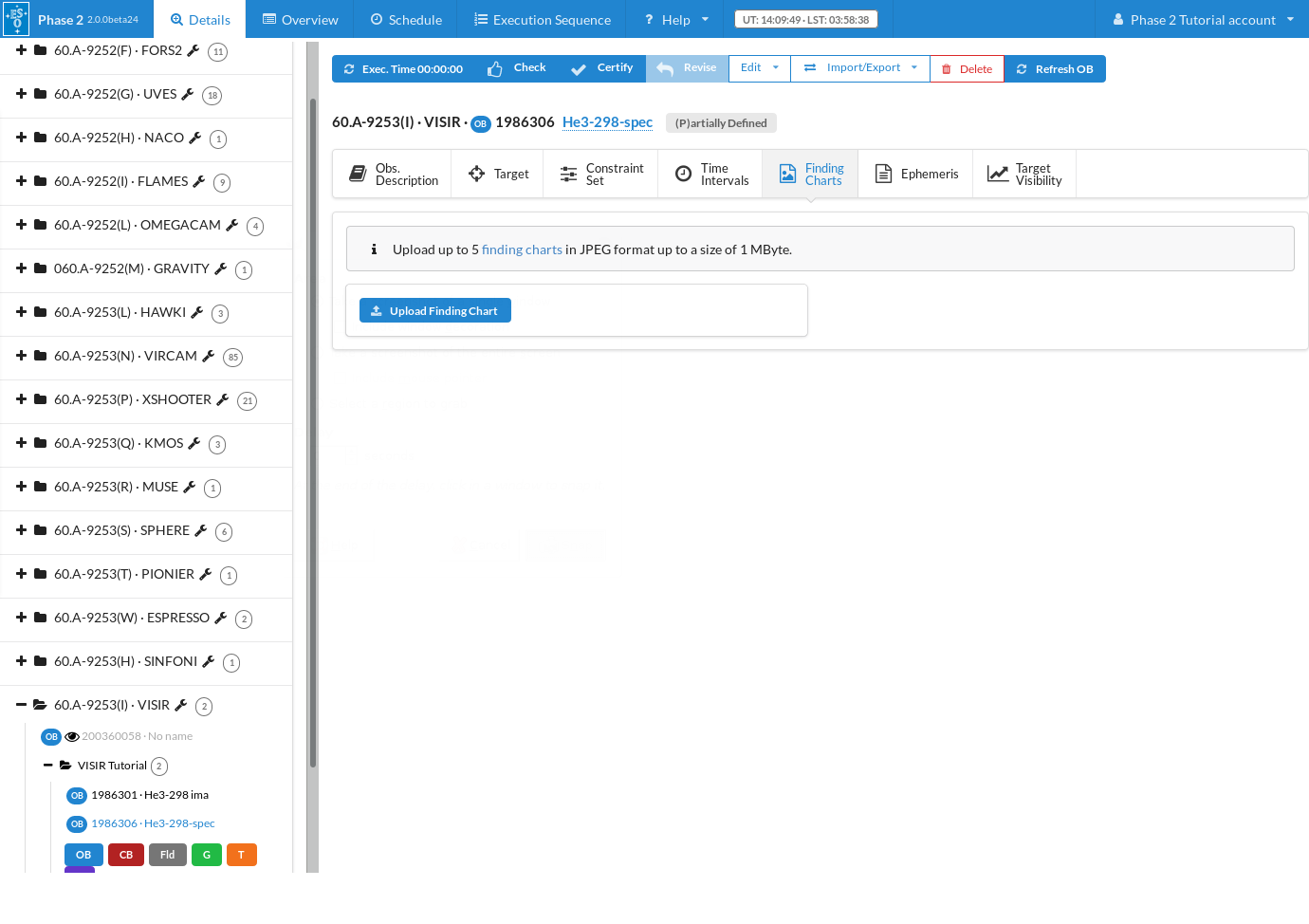Click the orange T button
This screenshot has width=1309, height=924.
tap(241, 855)
